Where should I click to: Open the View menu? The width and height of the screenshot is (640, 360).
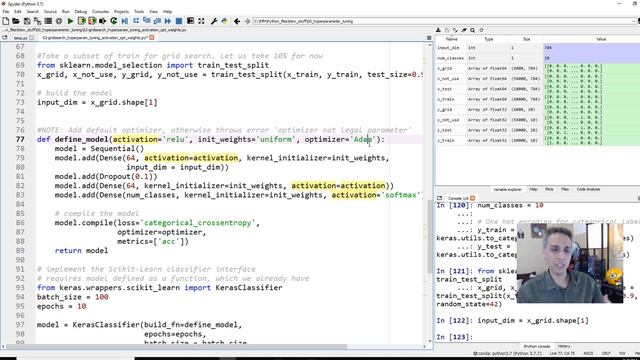[153, 11]
